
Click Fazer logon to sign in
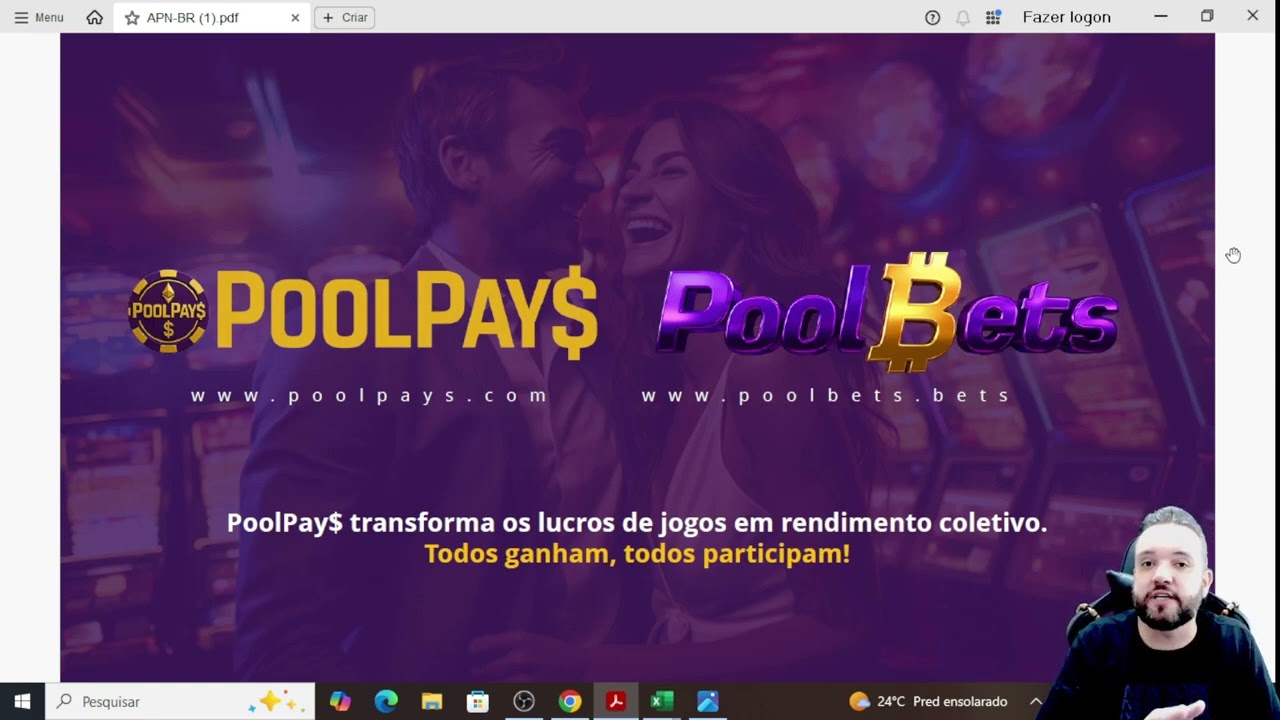1066,17
